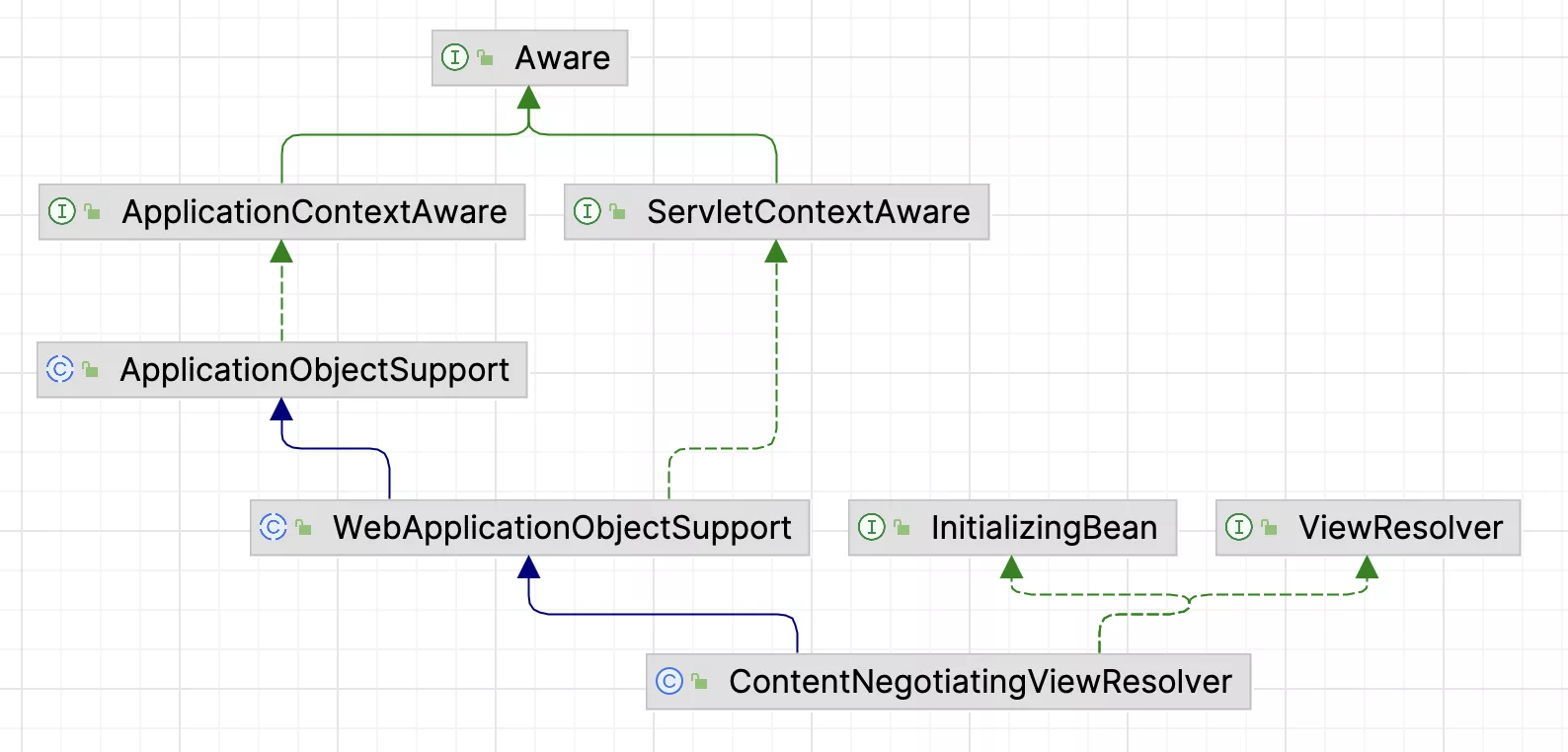
Task: Click the public visibility icon on ViewResolver
Action: coord(1269,528)
